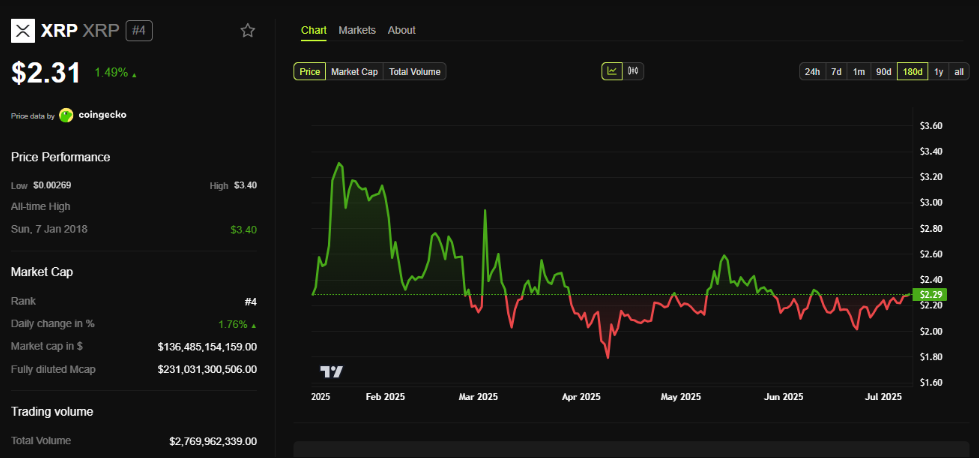The height and width of the screenshot is (458, 979).
Task: Click the Mar 2025 axis label
Action: pos(478,397)
